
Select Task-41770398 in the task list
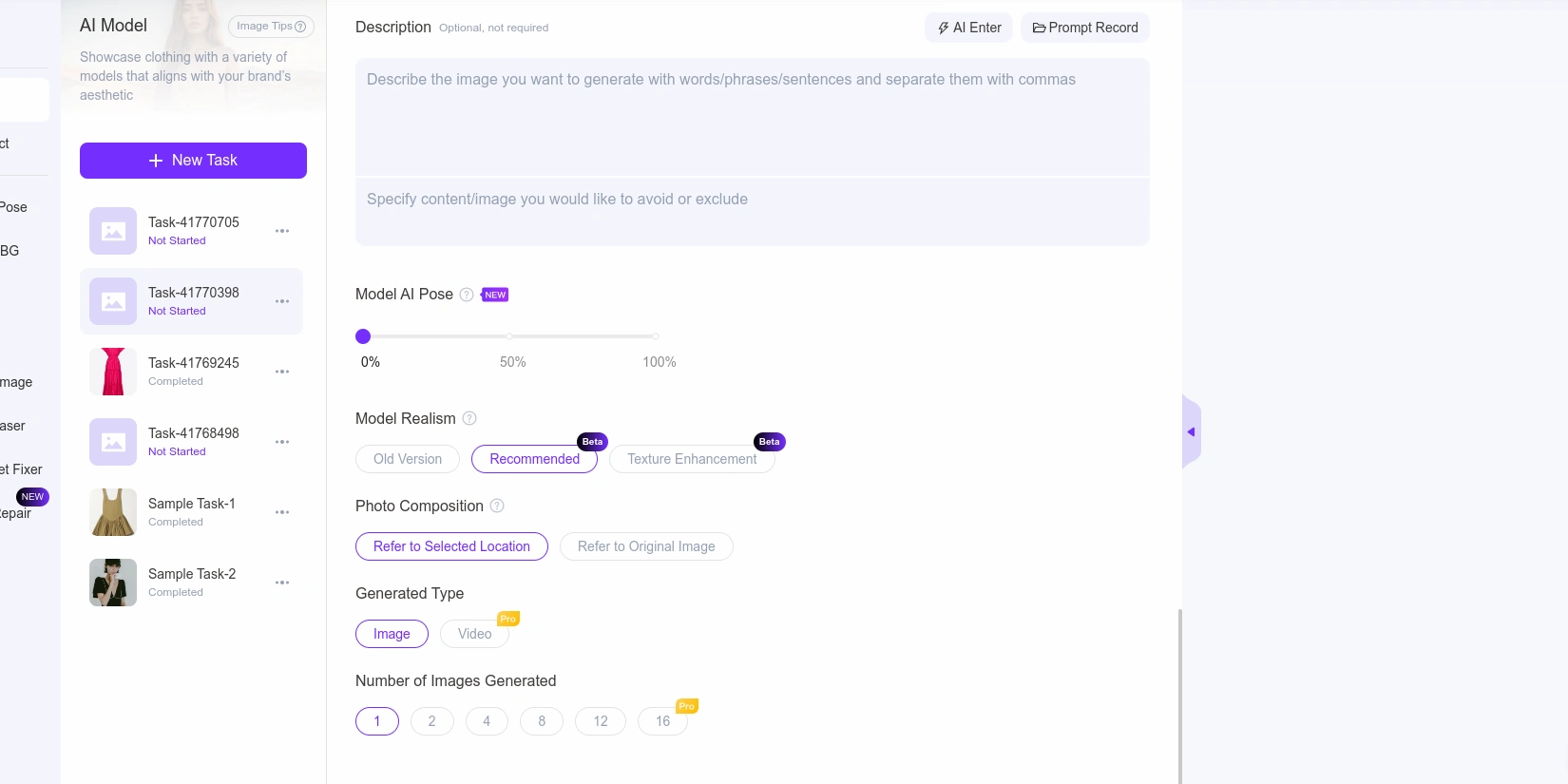coord(193,301)
